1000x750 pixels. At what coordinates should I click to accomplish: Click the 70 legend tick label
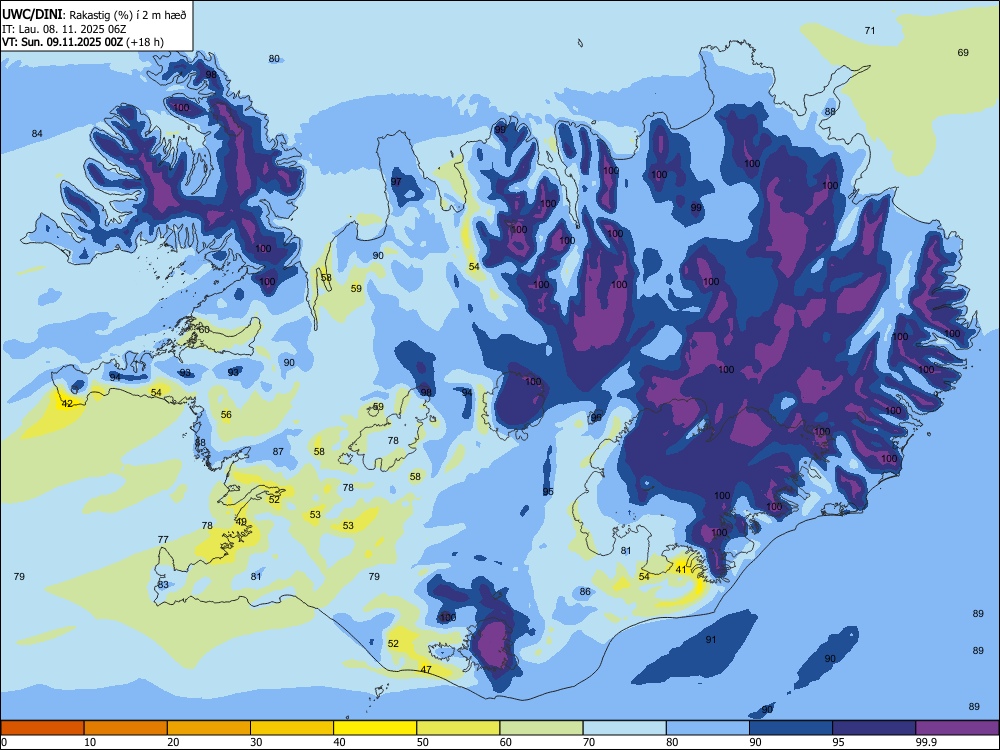[589, 742]
